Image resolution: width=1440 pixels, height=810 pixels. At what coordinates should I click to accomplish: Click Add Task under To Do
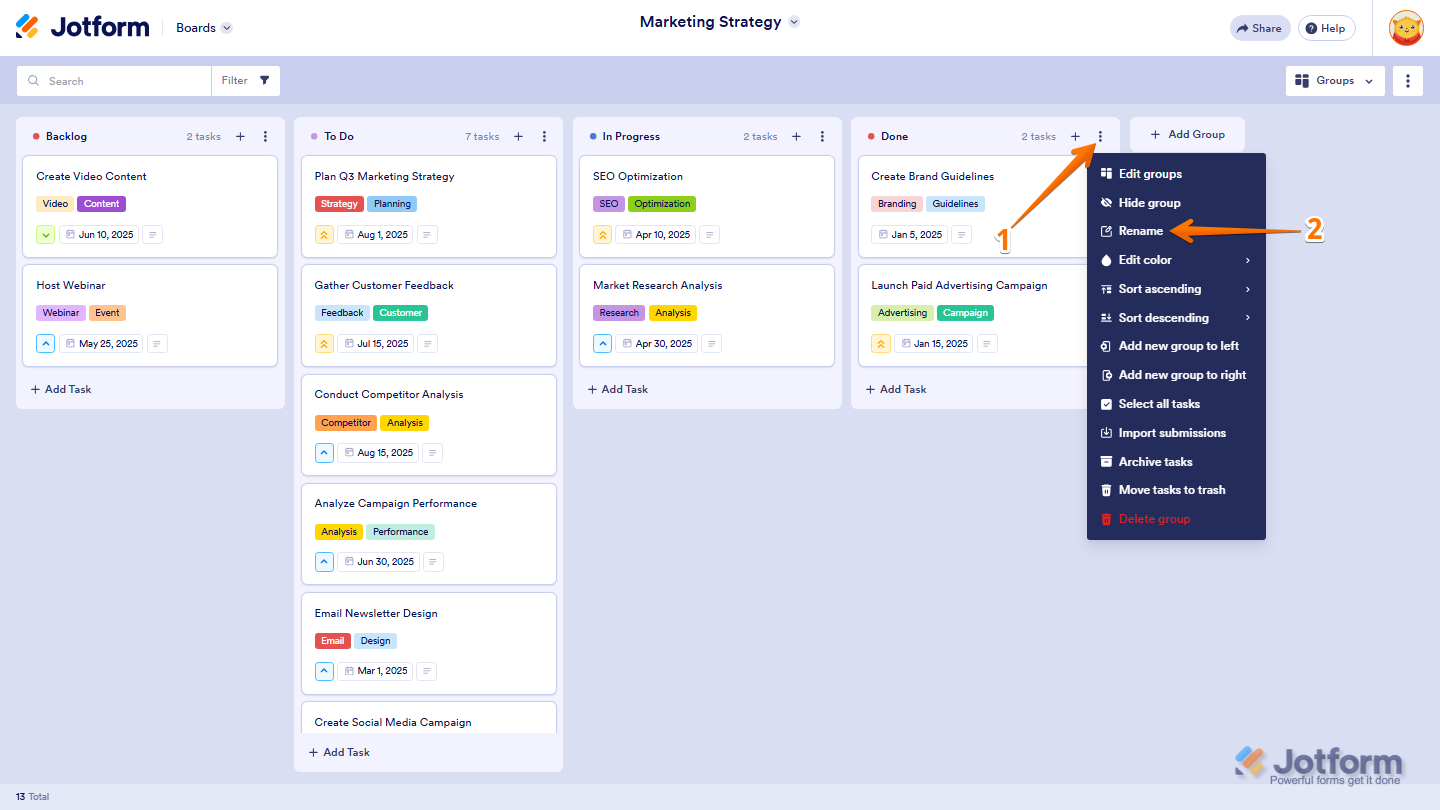[339, 752]
